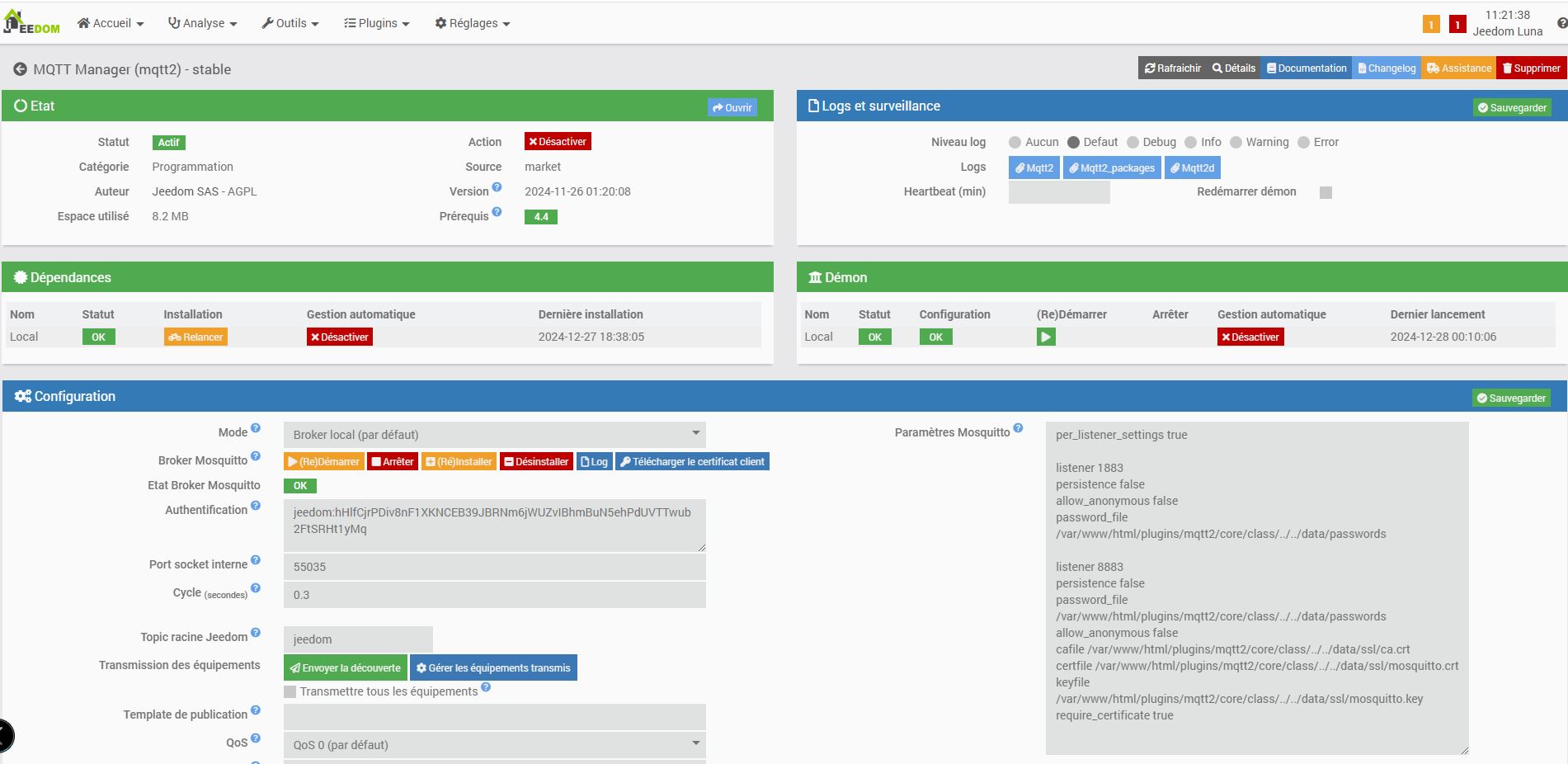Open the Réglages menu

473,23
